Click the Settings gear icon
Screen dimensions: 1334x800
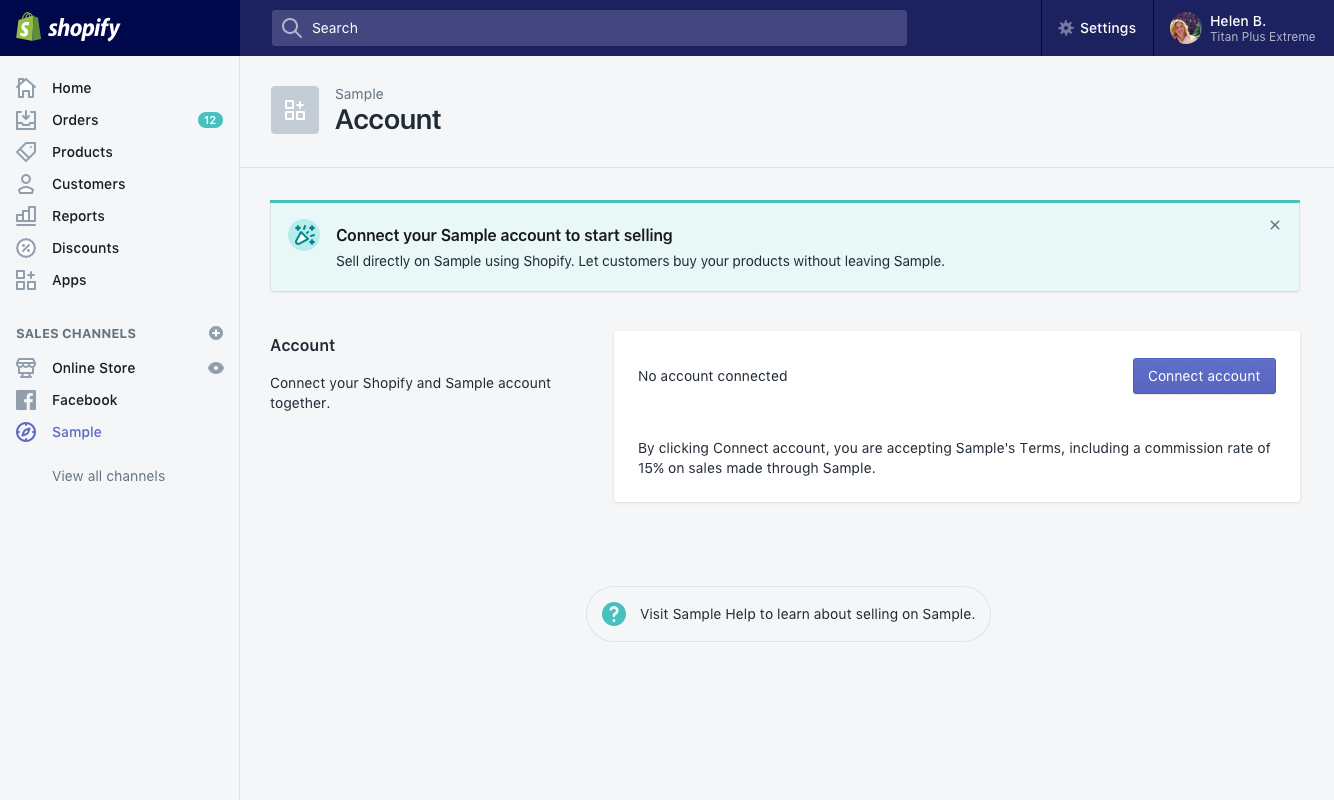[x=1066, y=28]
